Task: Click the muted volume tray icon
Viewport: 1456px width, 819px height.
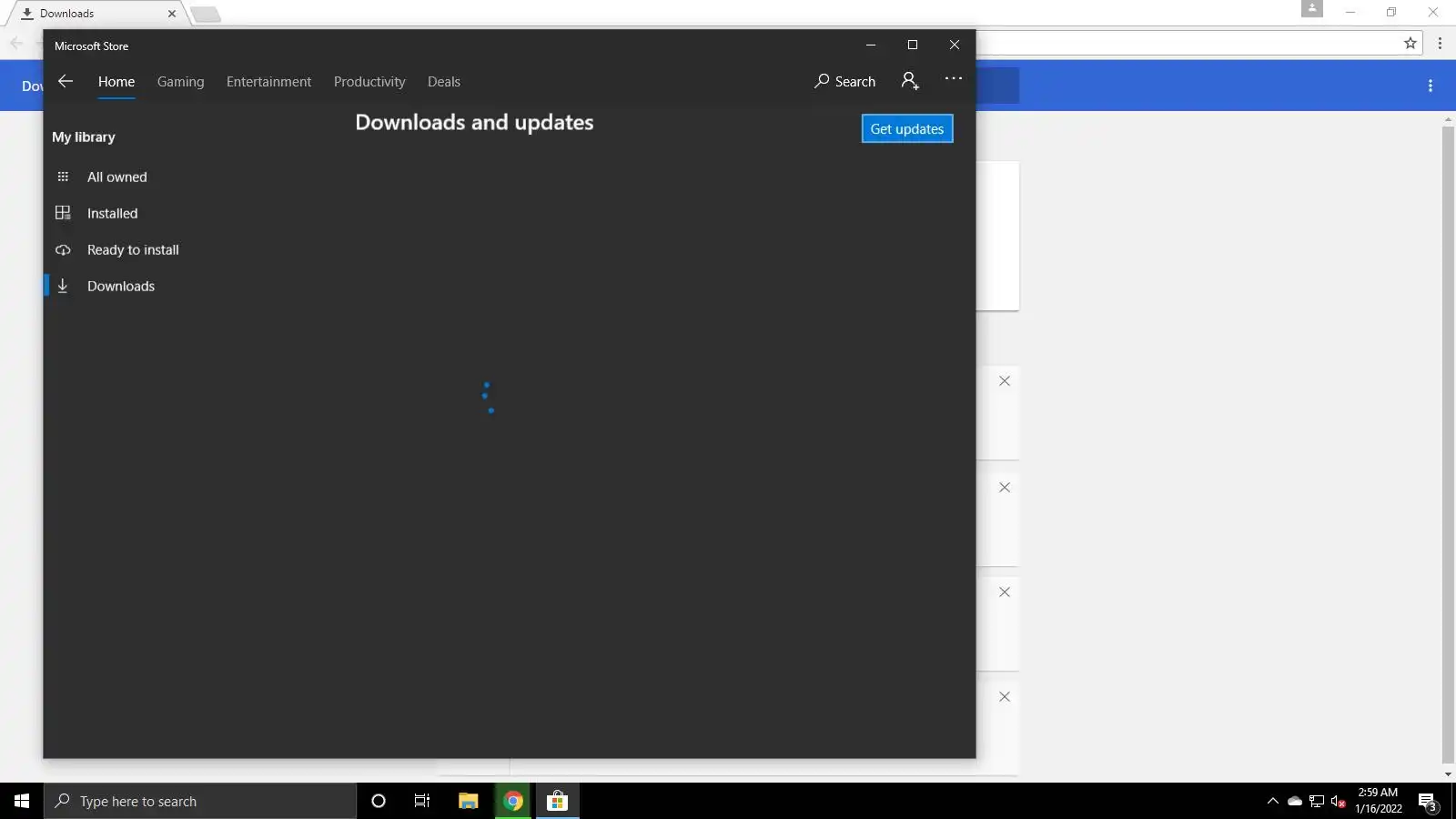Action: [1339, 801]
